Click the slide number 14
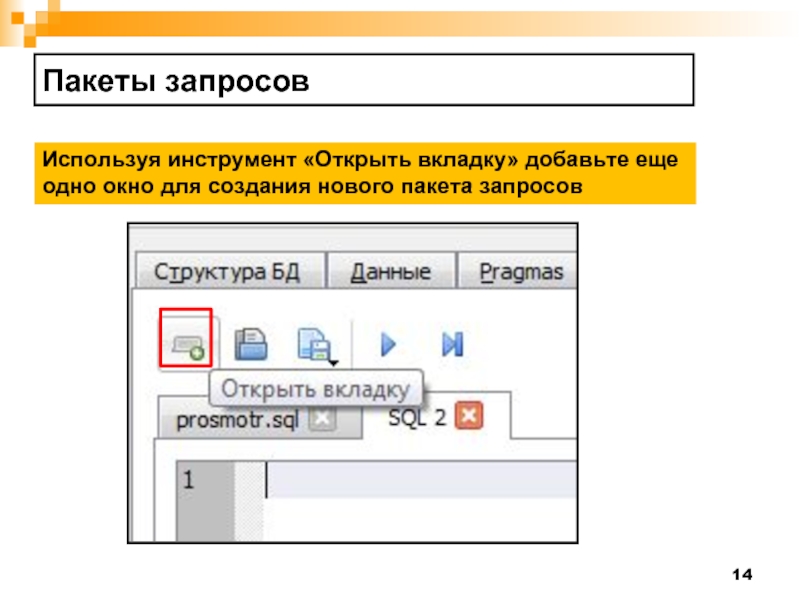The height and width of the screenshot is (600, 800). [742, 574]
